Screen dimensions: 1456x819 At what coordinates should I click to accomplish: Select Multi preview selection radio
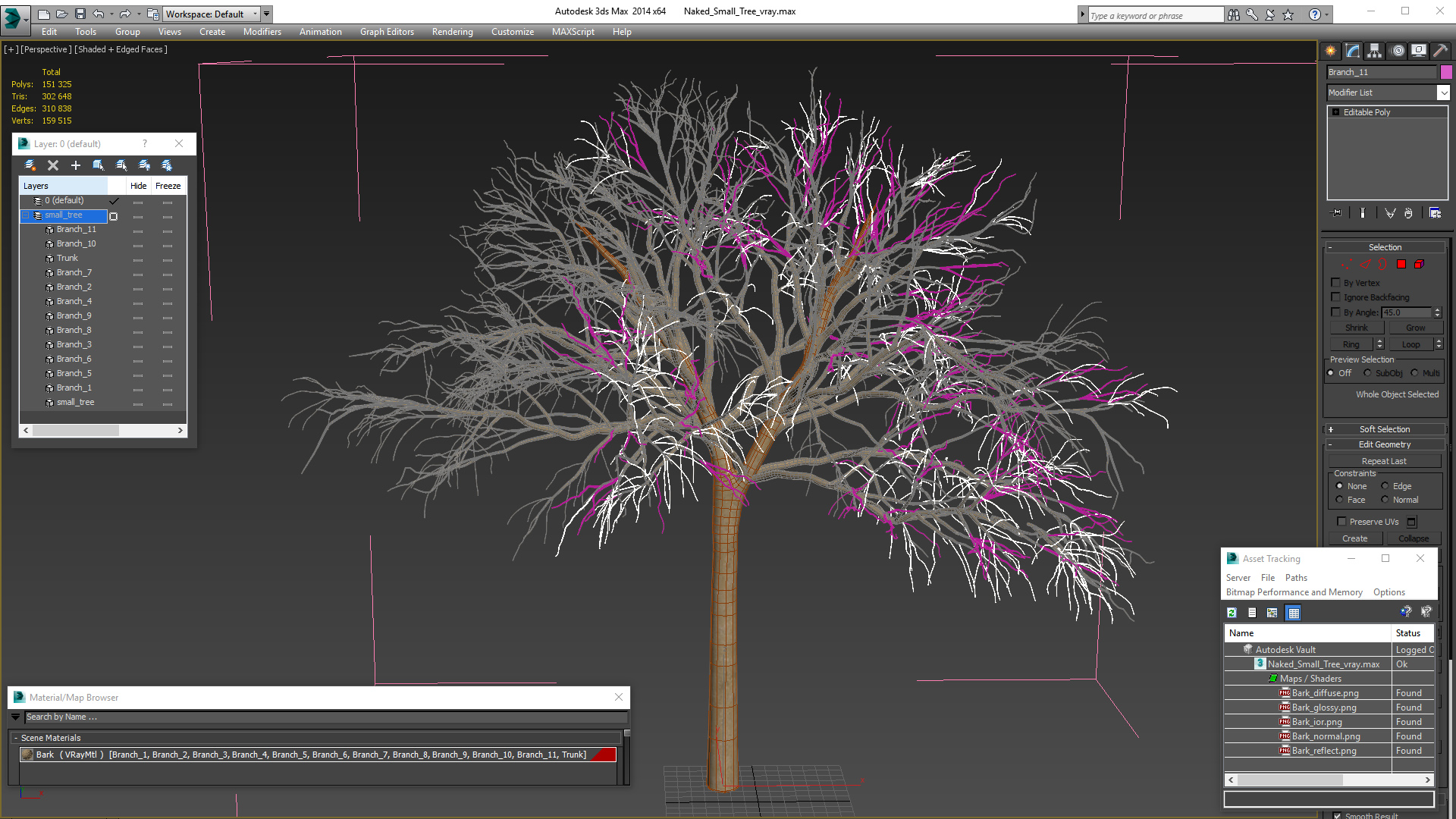[1415, 373]
